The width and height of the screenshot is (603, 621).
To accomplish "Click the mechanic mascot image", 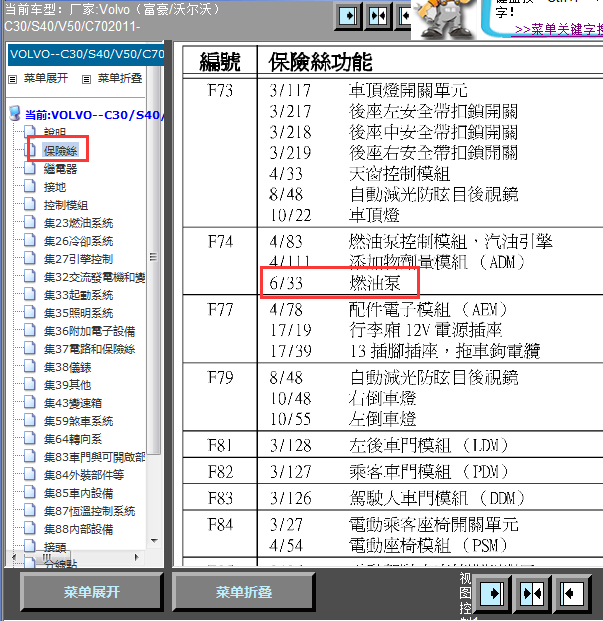I will click(x=443, y=19).
